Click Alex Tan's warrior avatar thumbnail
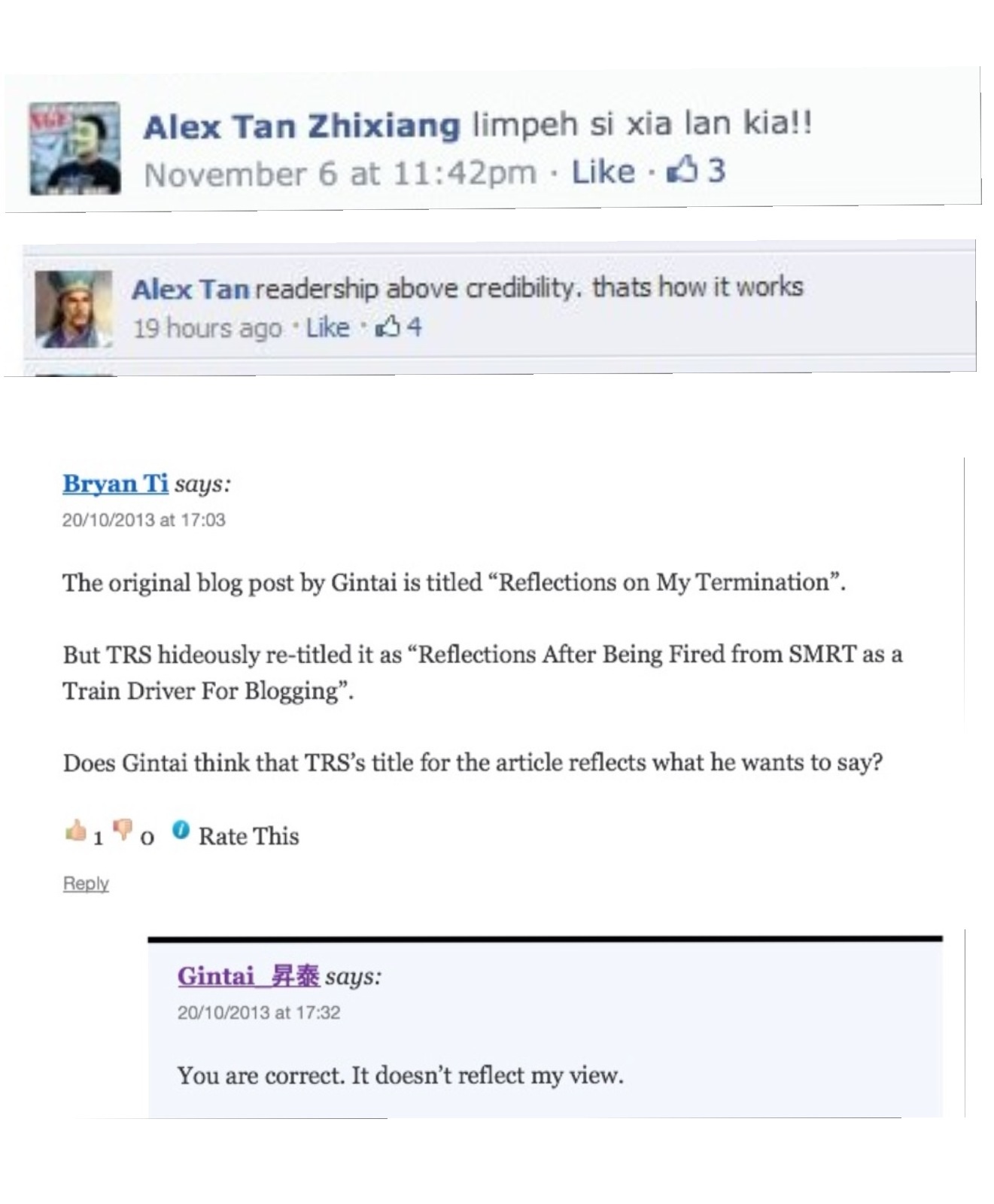The image size is (994, 1204). coord(74,309)
